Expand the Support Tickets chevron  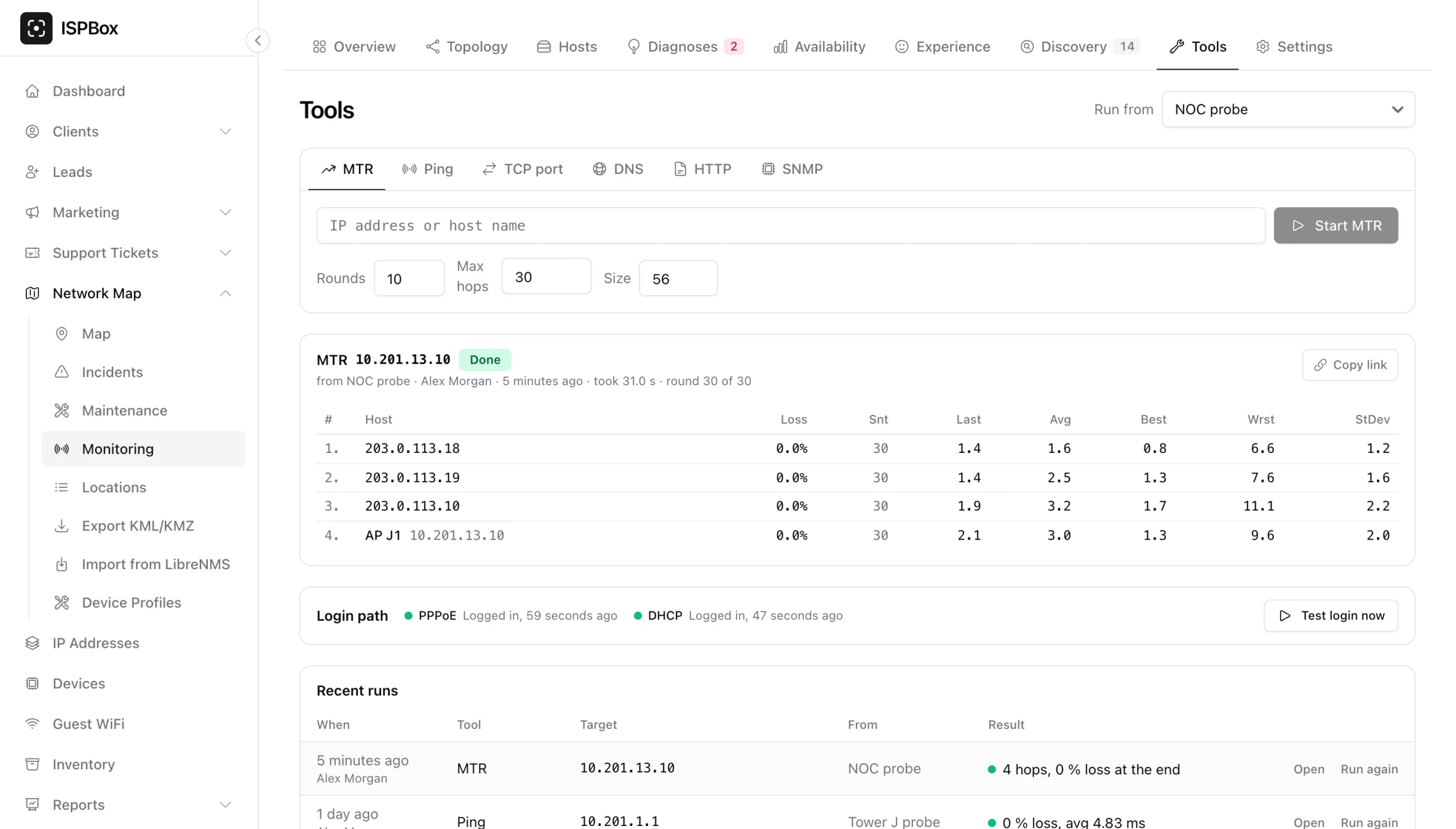coord(226,253)
